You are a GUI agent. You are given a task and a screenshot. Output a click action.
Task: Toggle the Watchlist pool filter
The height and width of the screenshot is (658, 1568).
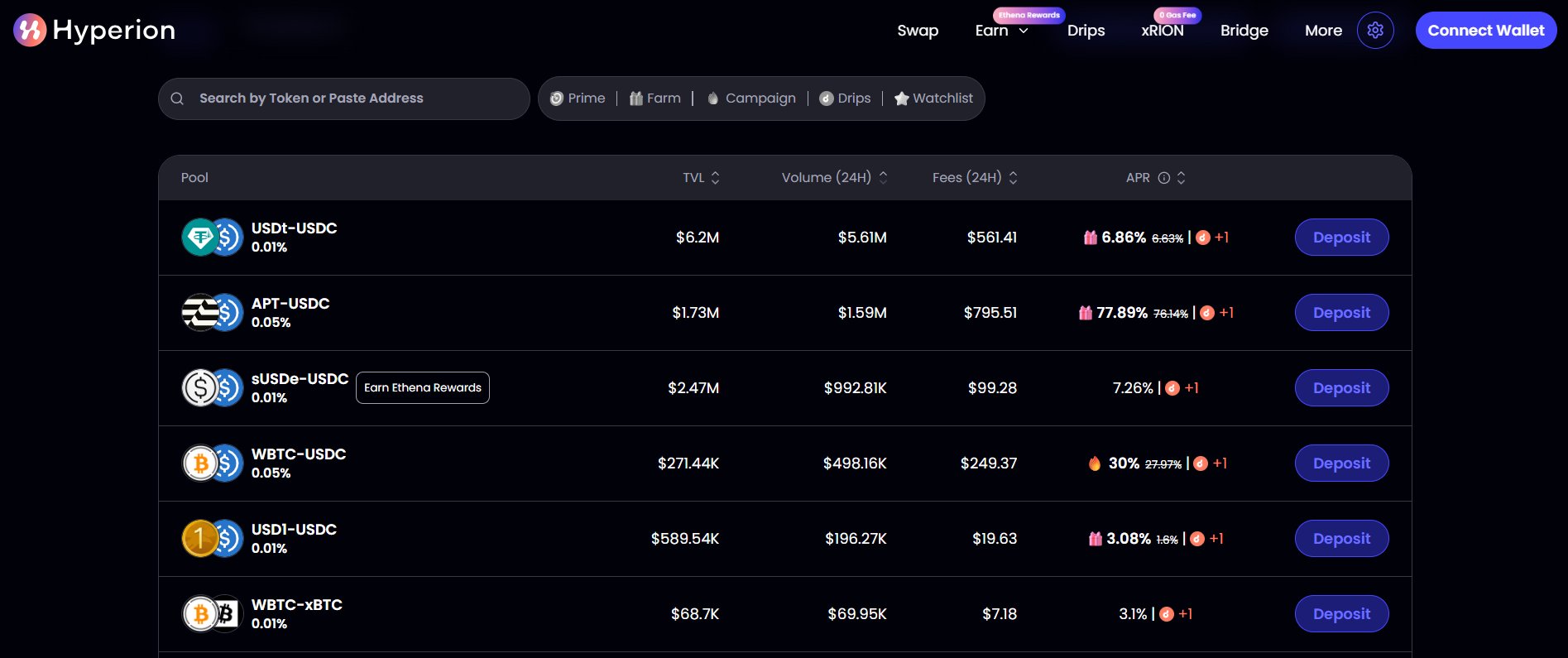click(x=933, y=98)
